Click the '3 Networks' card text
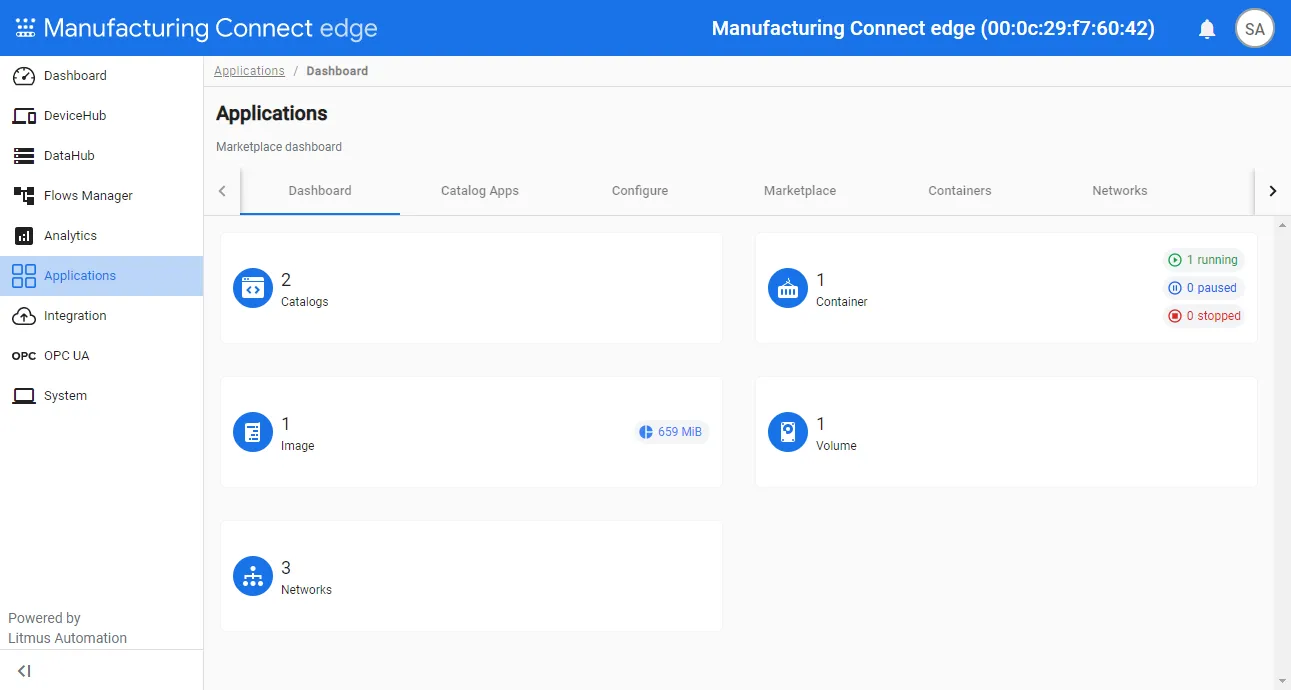Image resolution: width=1291 pixels, height=690 pixels. 306,577
